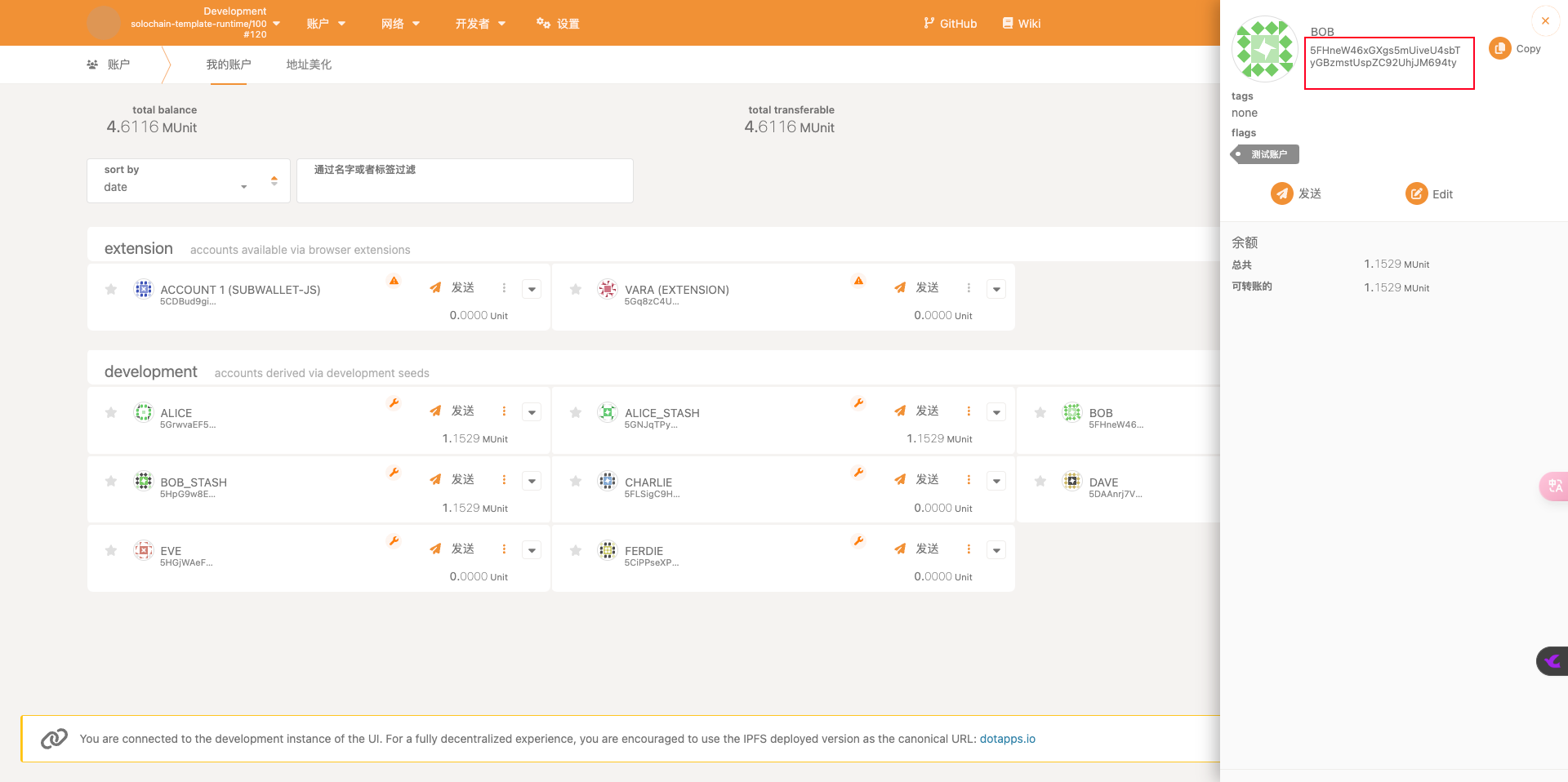Favorite the FERDIE account star
1568x782 pixels.
coord(576,551)
